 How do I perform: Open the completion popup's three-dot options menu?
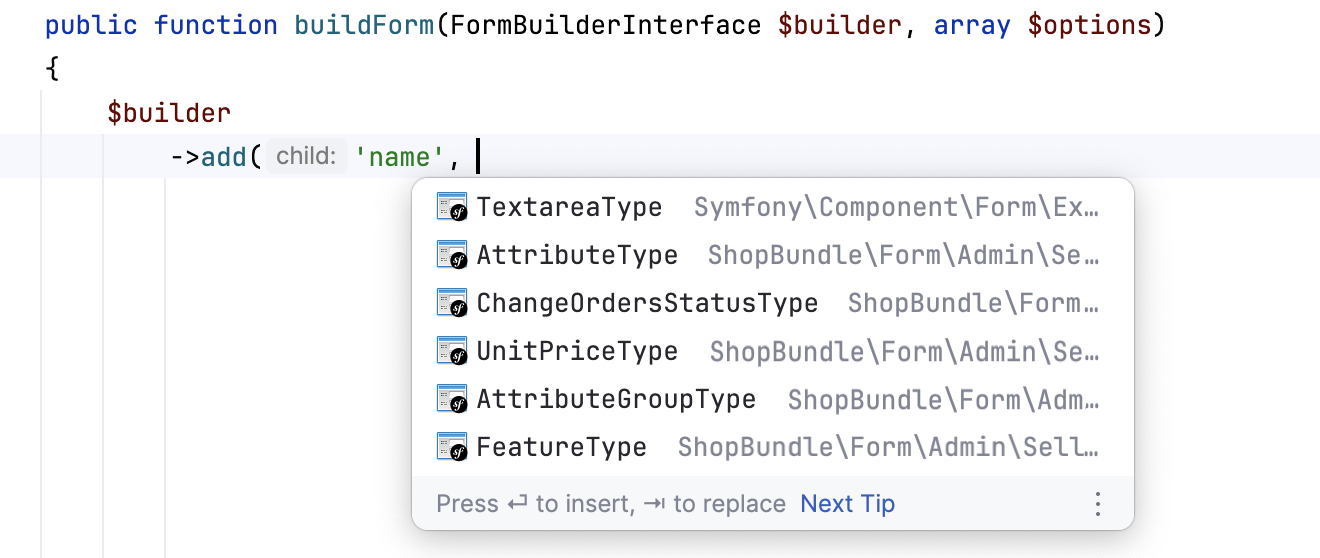[1098, 504]
